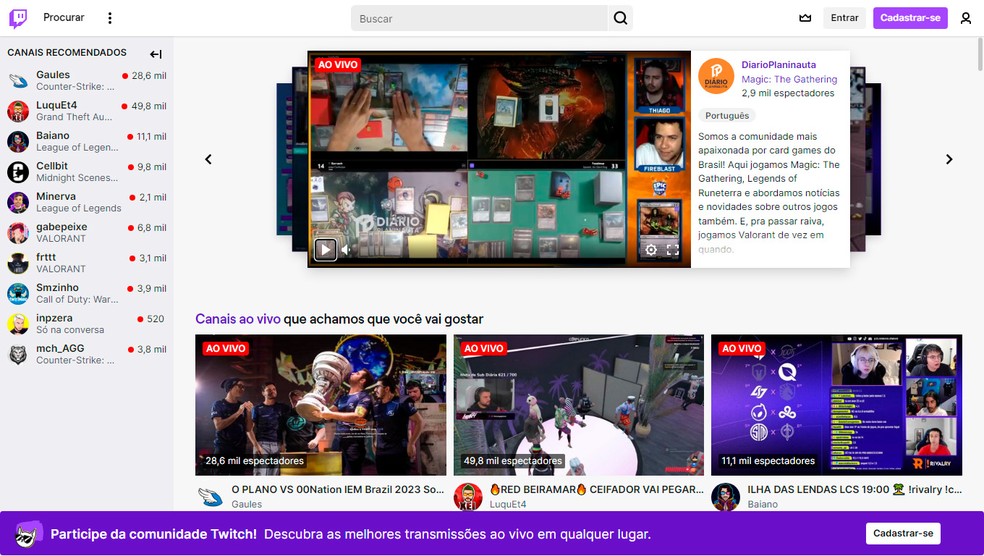Click Baiano name under the third stream card

click(762, 504)
